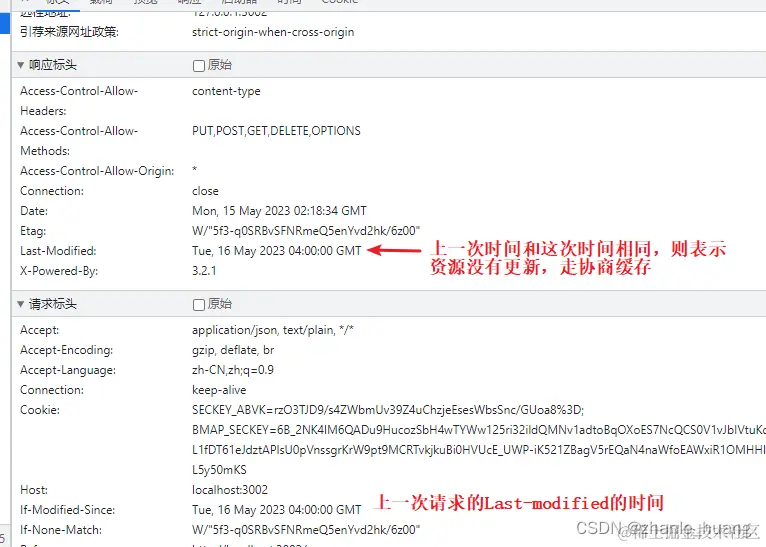Image resolution: width=766 pixels, height=547 pixels.
Task: Click the Host header name
Action: click(x=34, y=490)
